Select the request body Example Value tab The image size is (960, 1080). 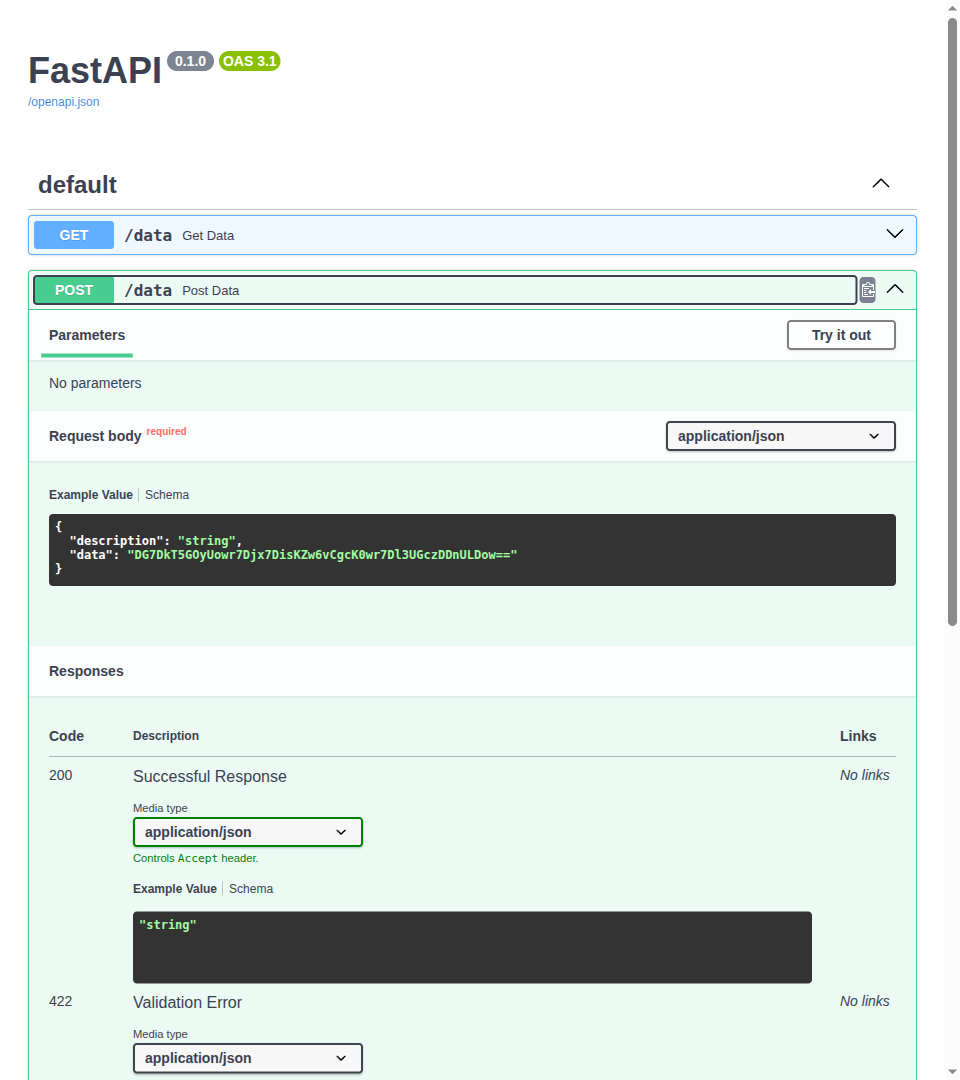point(91,495)
